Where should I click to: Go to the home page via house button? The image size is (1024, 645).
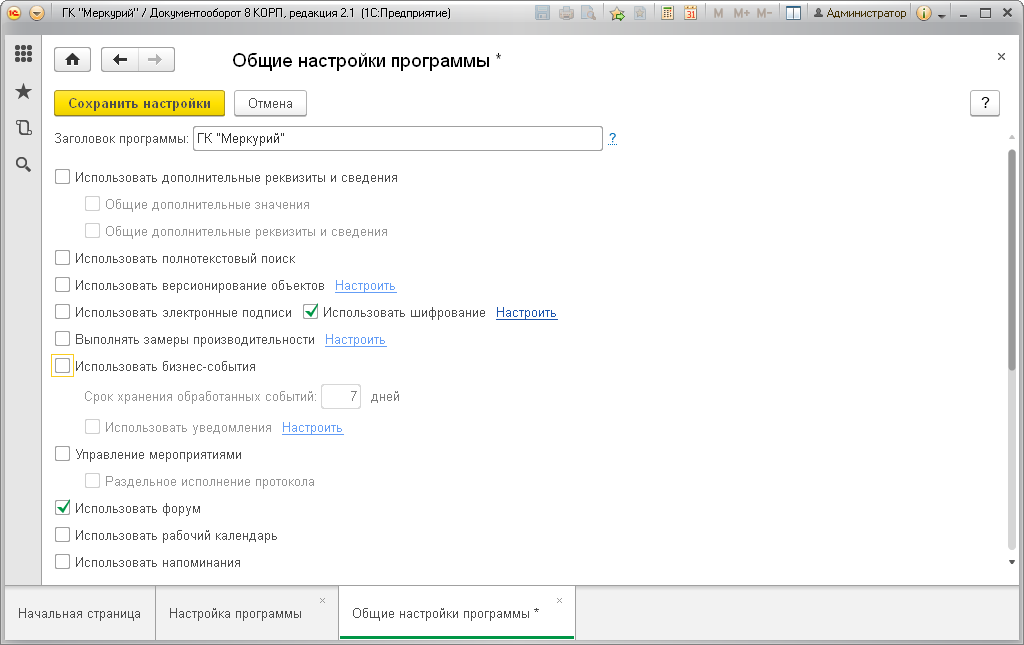[x=72, y=60]
